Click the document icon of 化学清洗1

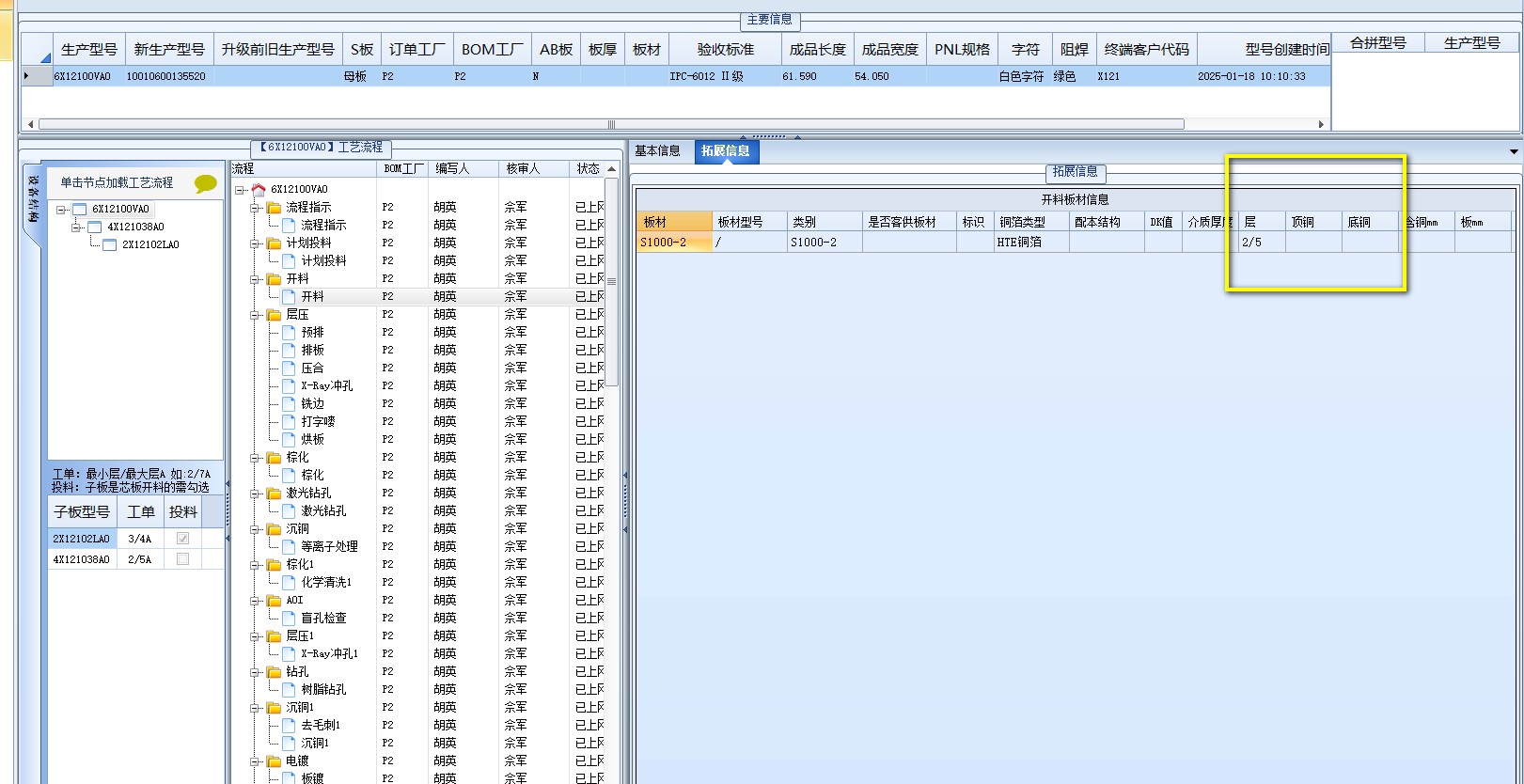(x=289, y=582)
